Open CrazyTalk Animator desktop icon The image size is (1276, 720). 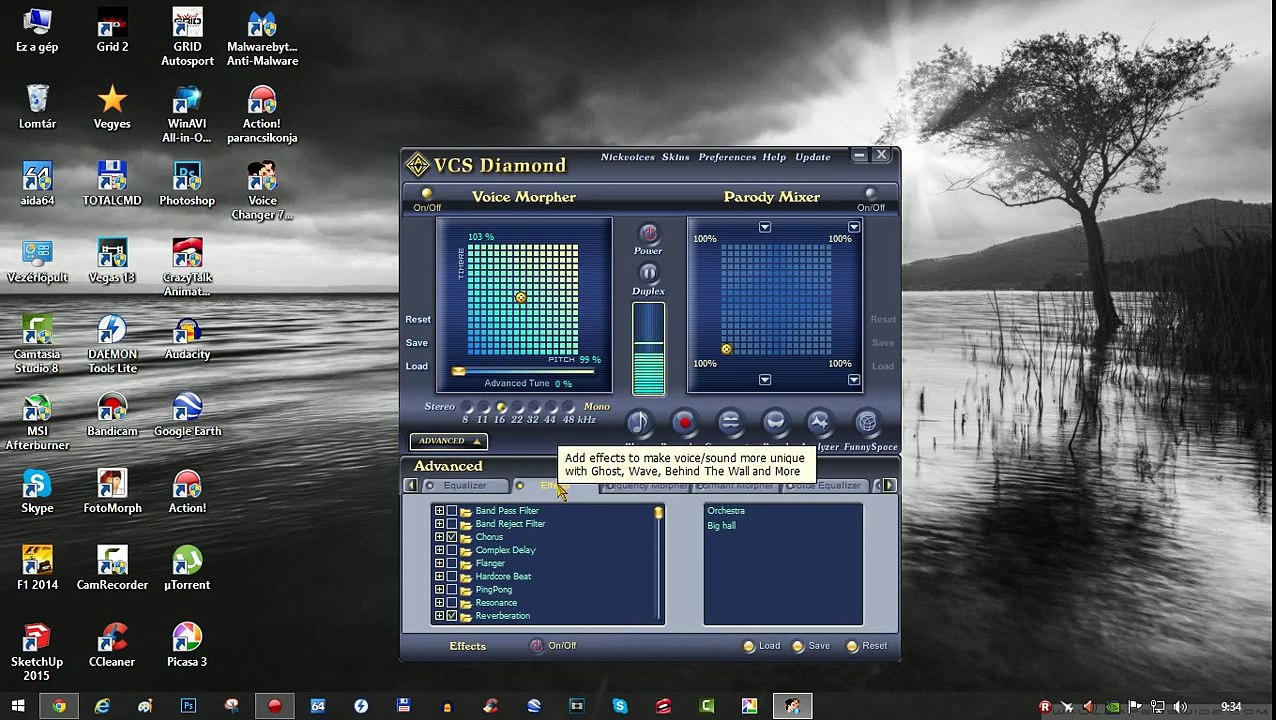click(187, 267)
